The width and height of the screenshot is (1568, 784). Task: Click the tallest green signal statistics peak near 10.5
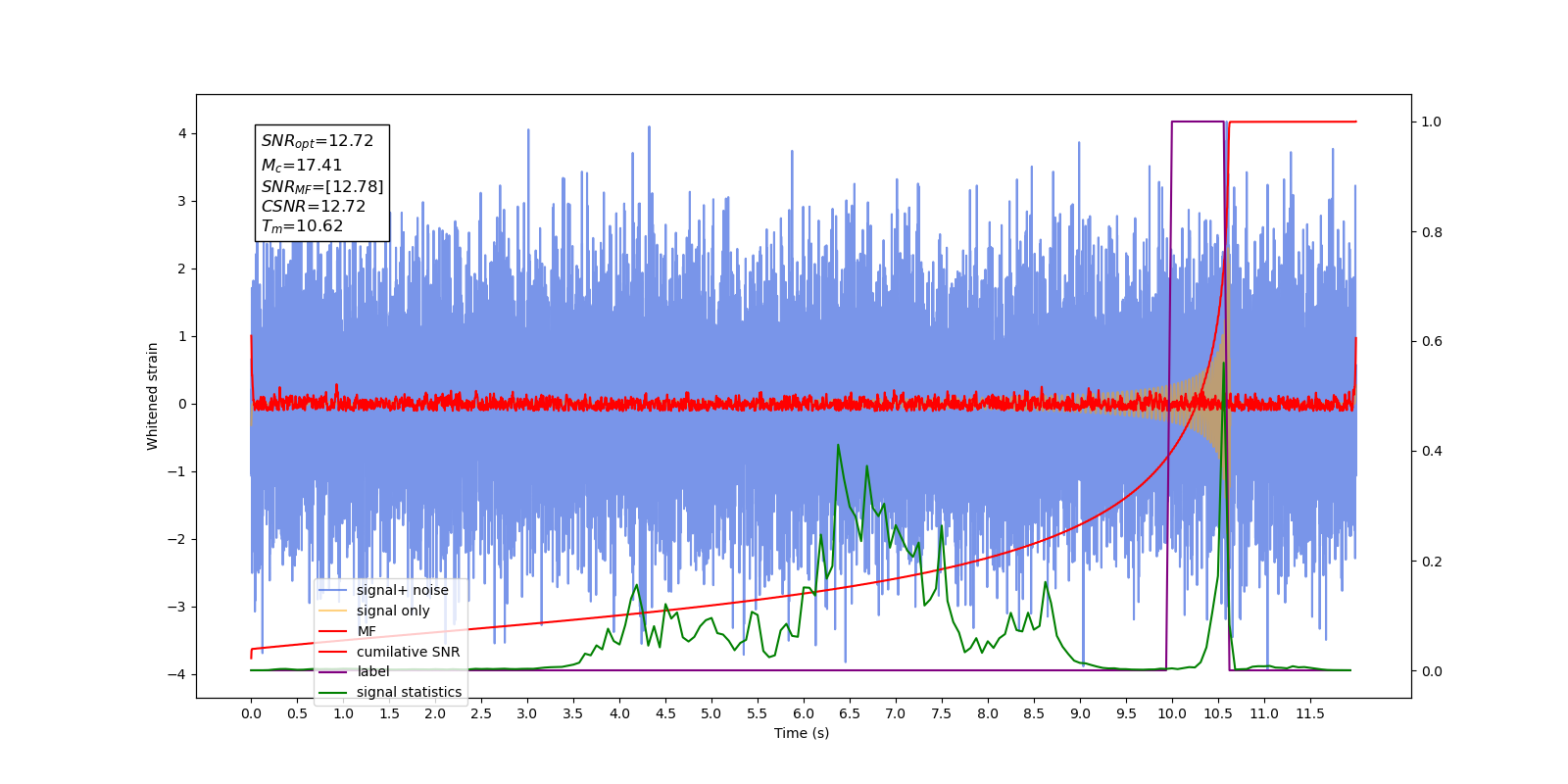coord(1223,365)
